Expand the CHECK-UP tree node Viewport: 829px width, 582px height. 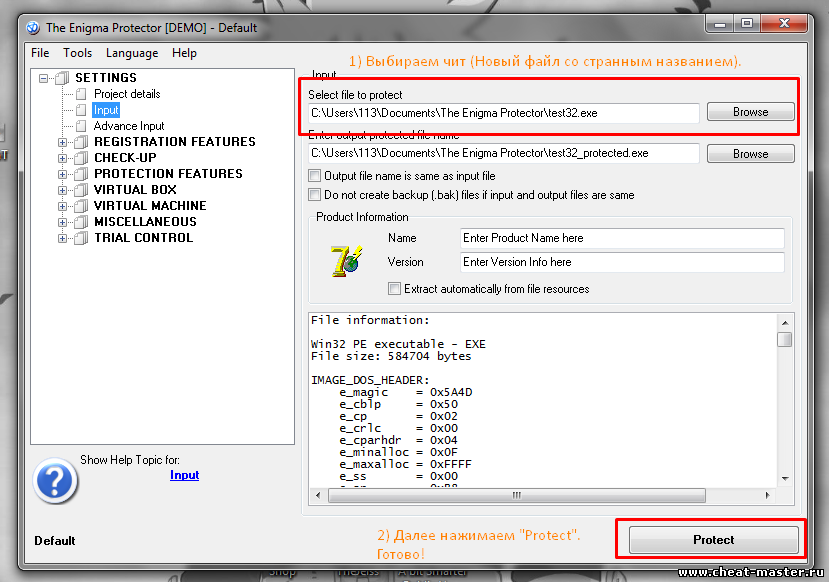coord(62,158)
